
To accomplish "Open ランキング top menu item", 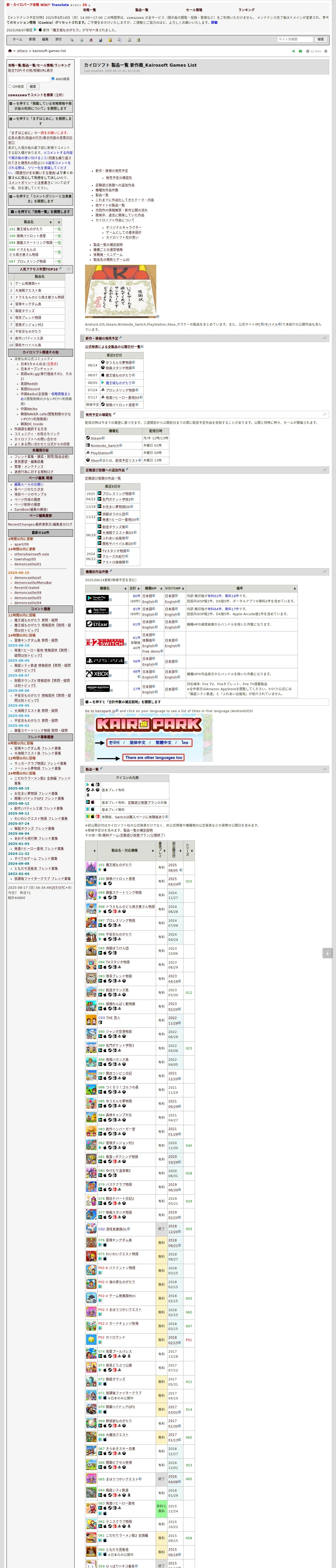I will click(x=246, y=10).
